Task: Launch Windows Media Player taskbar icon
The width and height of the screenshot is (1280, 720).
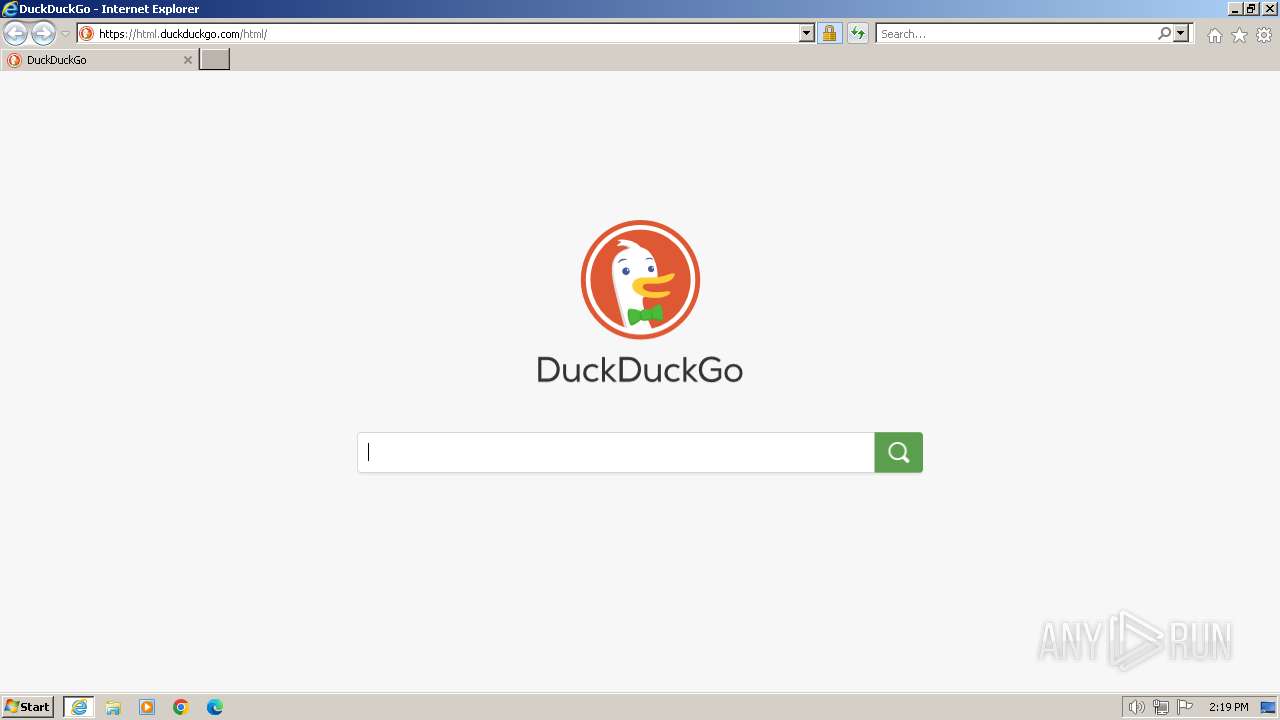Action: pos(147,707)
